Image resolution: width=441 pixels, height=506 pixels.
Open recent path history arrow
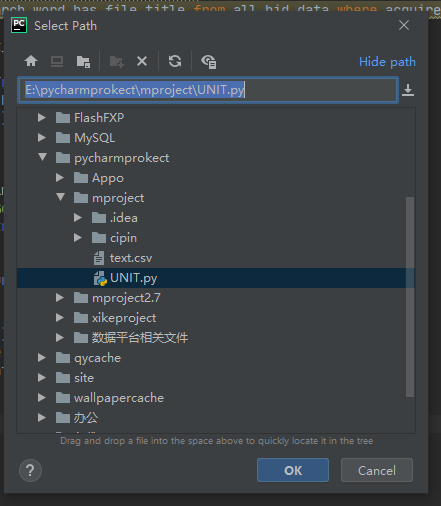pyautogui.click(x=408, y=90)
